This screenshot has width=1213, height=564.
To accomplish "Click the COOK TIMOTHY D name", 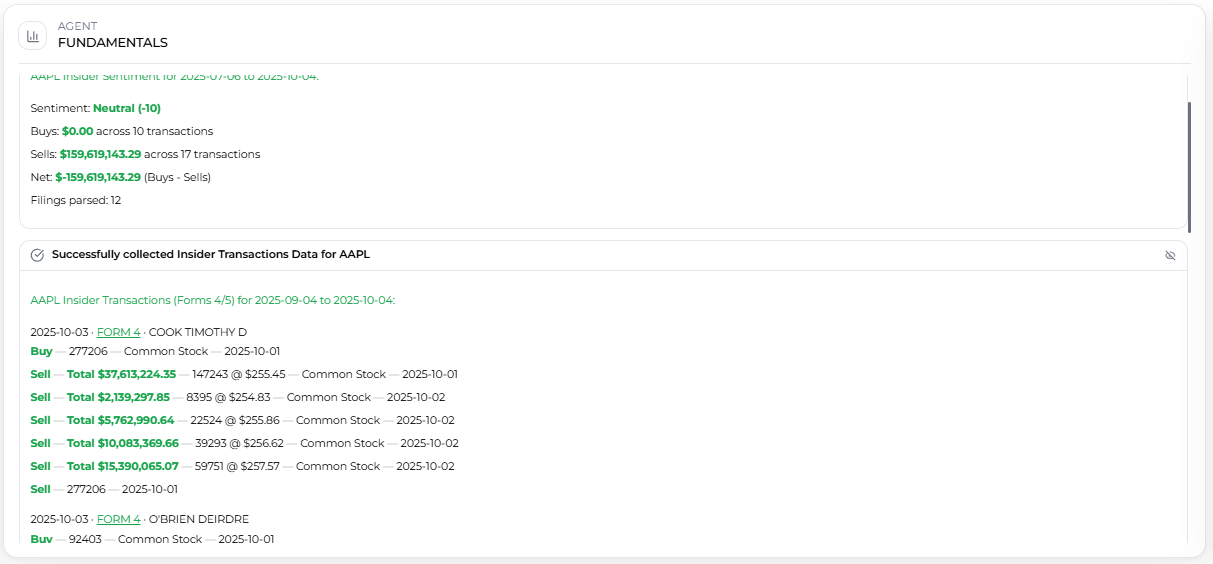I will click(x=198, y=332).
